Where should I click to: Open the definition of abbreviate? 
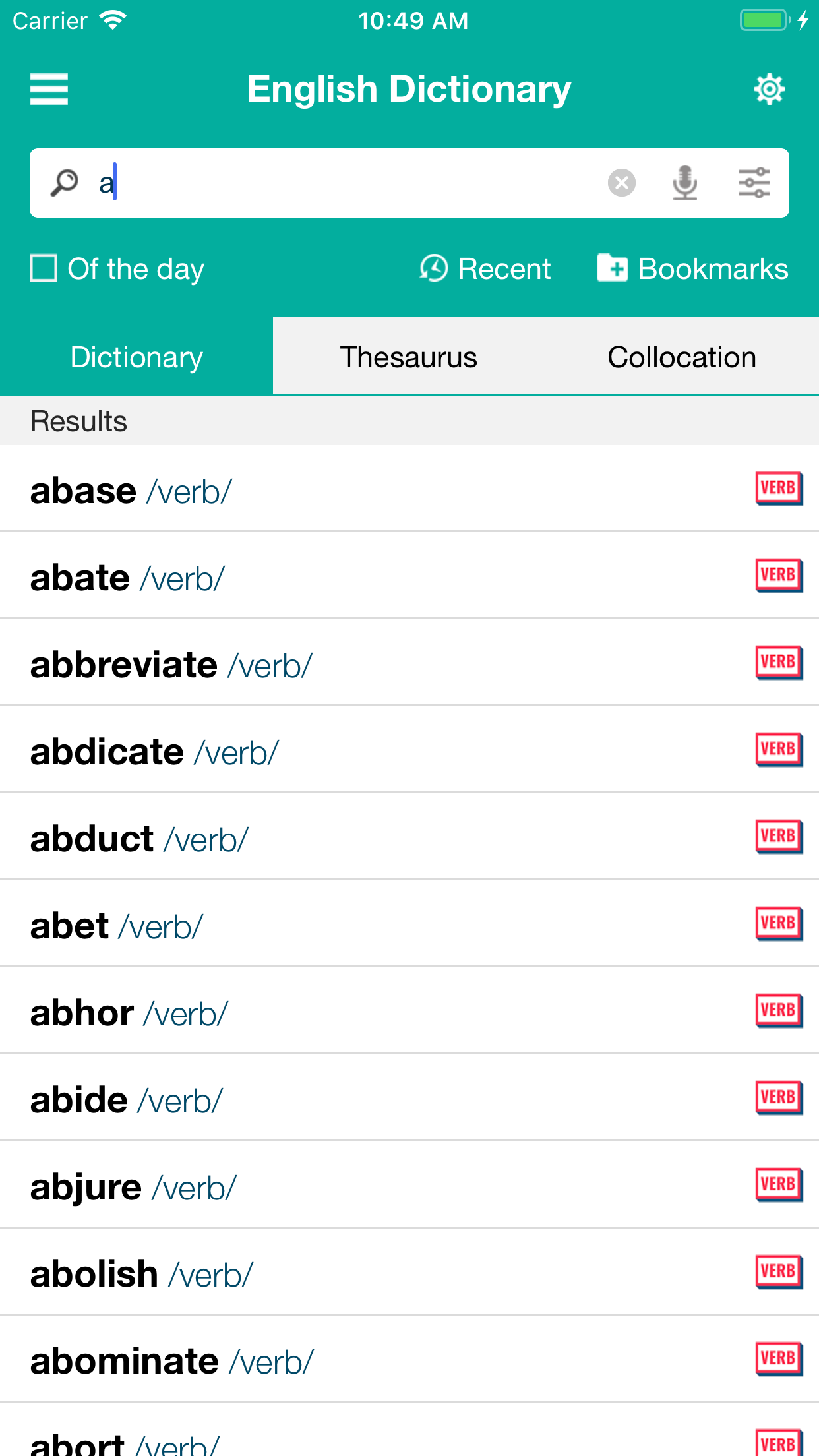click(171, 665)
